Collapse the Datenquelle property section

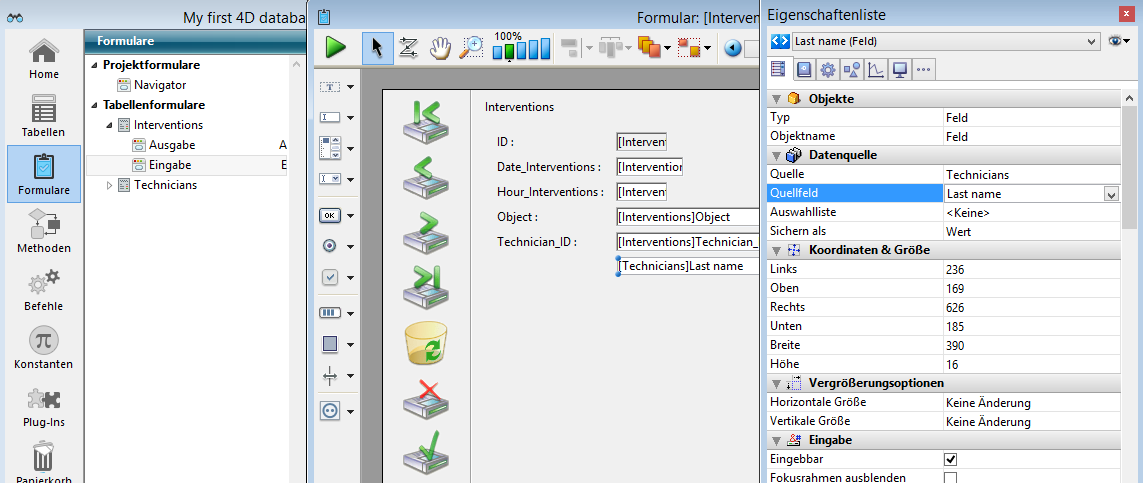click(776, 155)
